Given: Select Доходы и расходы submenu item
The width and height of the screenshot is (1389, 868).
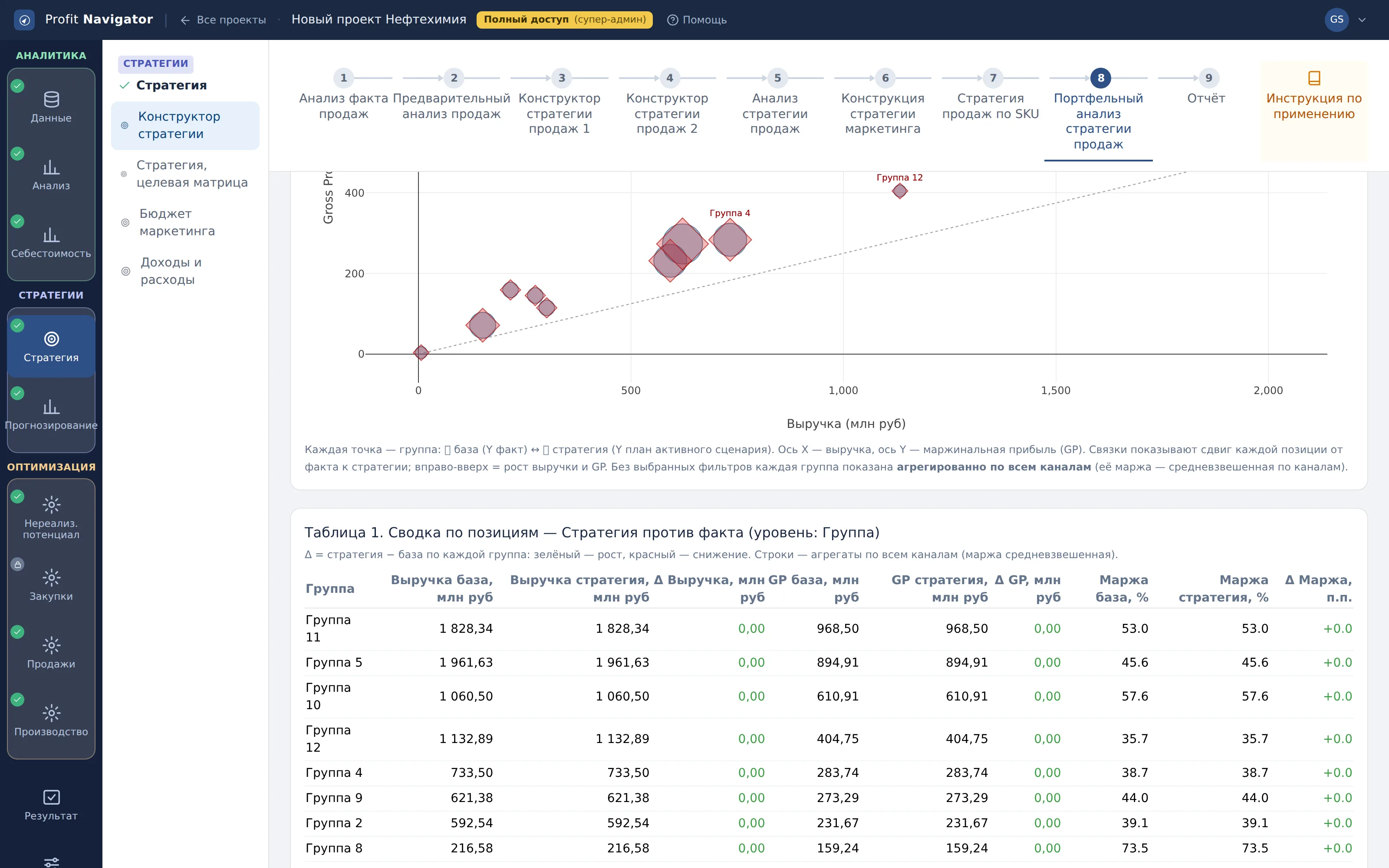Looking at the screenshot, I should pos(185,271).
